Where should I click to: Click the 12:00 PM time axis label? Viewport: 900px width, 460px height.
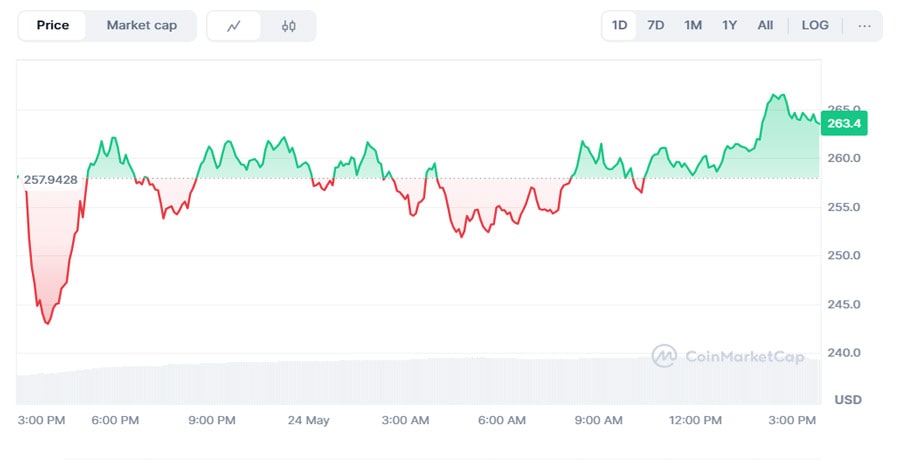[x=695, y=420]
